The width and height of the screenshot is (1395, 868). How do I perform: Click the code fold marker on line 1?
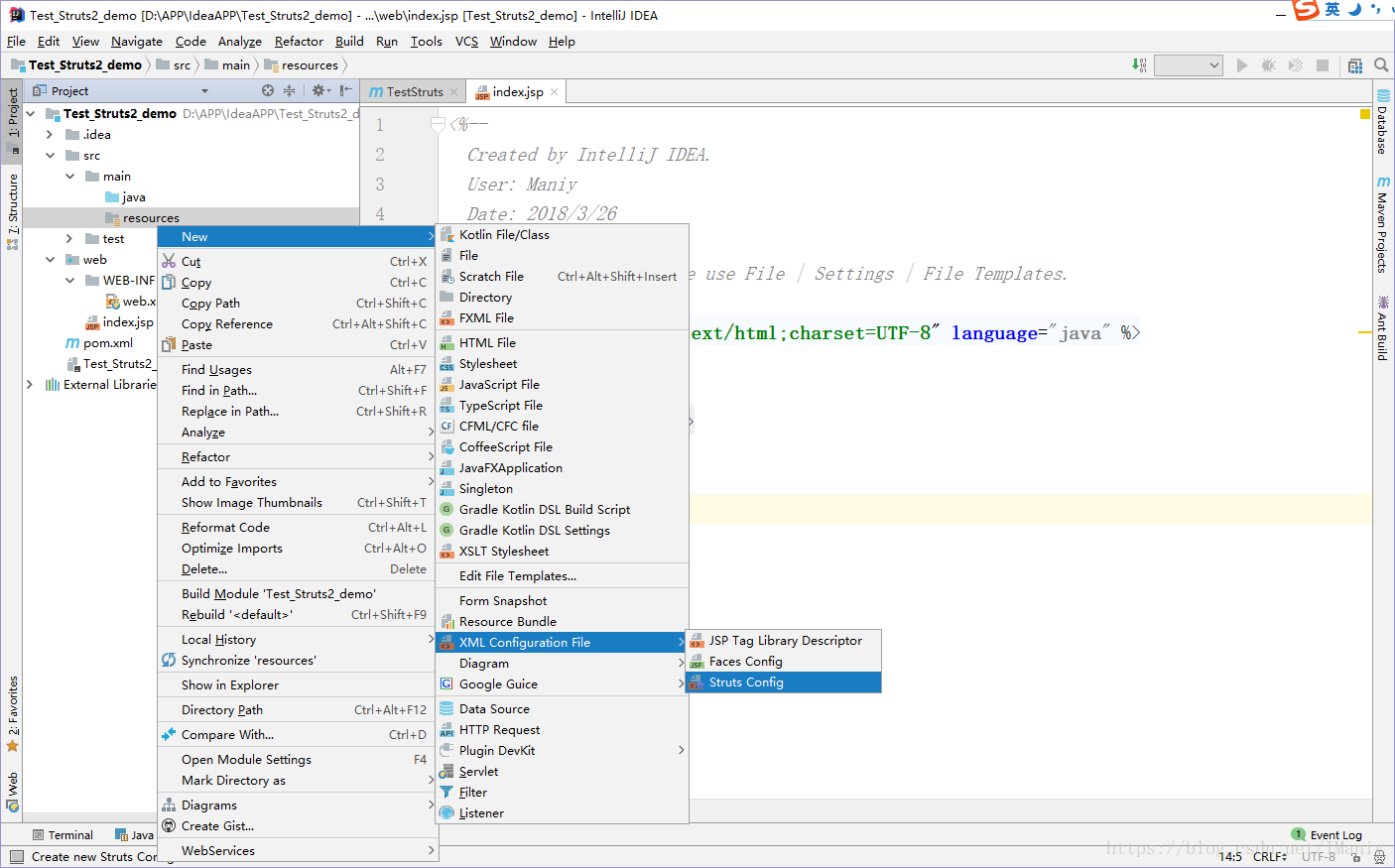438,125
